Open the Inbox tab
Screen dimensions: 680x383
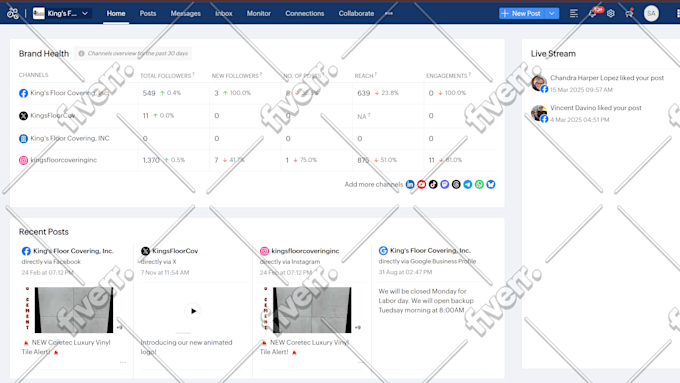224,13
